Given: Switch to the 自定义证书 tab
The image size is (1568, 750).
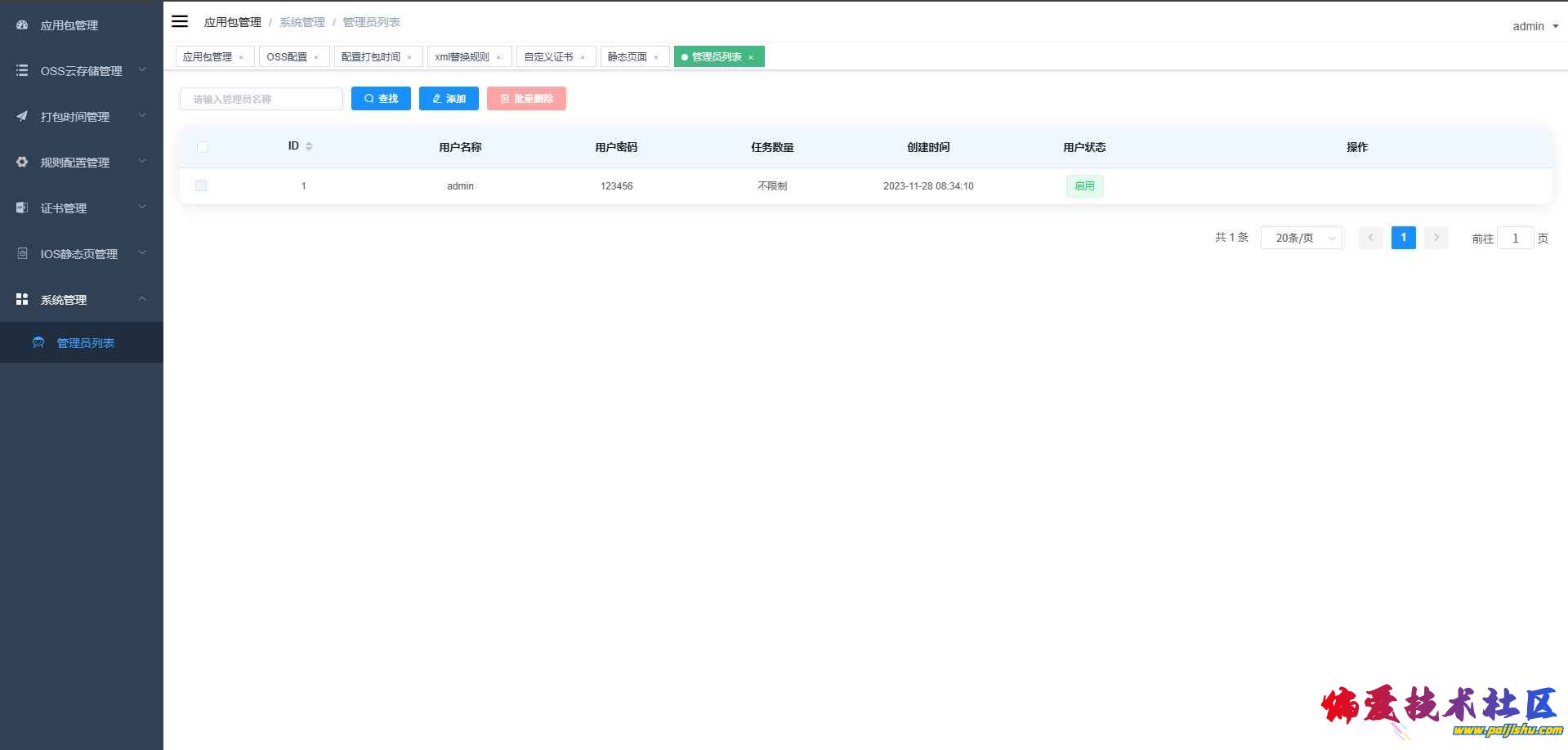Looking at the screenshot, I should tap(548, 57).
